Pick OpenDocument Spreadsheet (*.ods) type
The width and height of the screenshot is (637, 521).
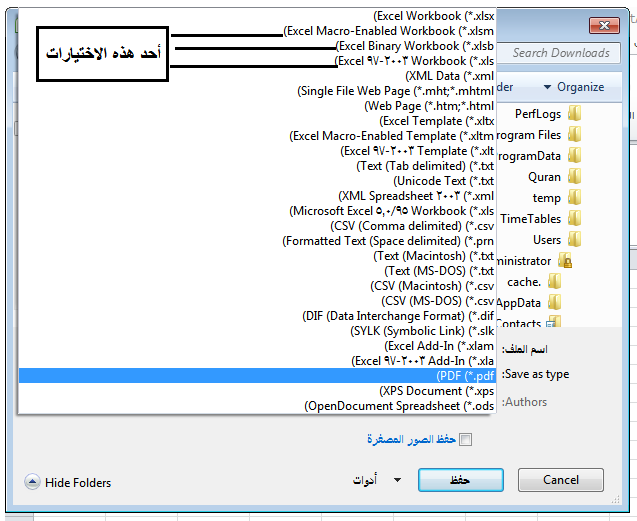[257, 406]
